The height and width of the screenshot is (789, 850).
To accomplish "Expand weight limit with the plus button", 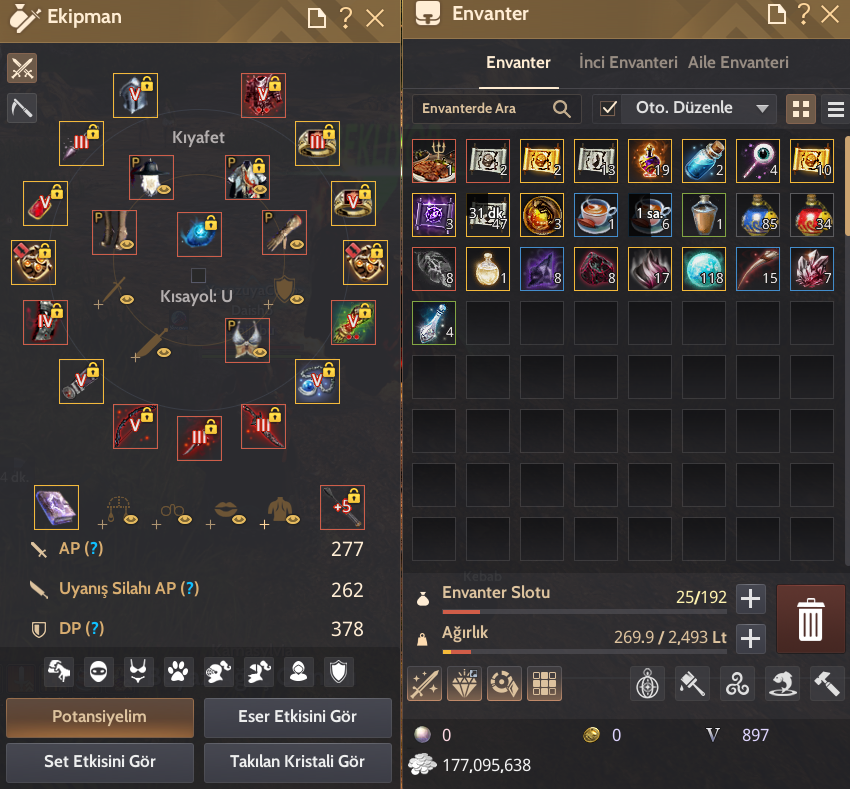I will pyautogui.click(x=751, y=639).
